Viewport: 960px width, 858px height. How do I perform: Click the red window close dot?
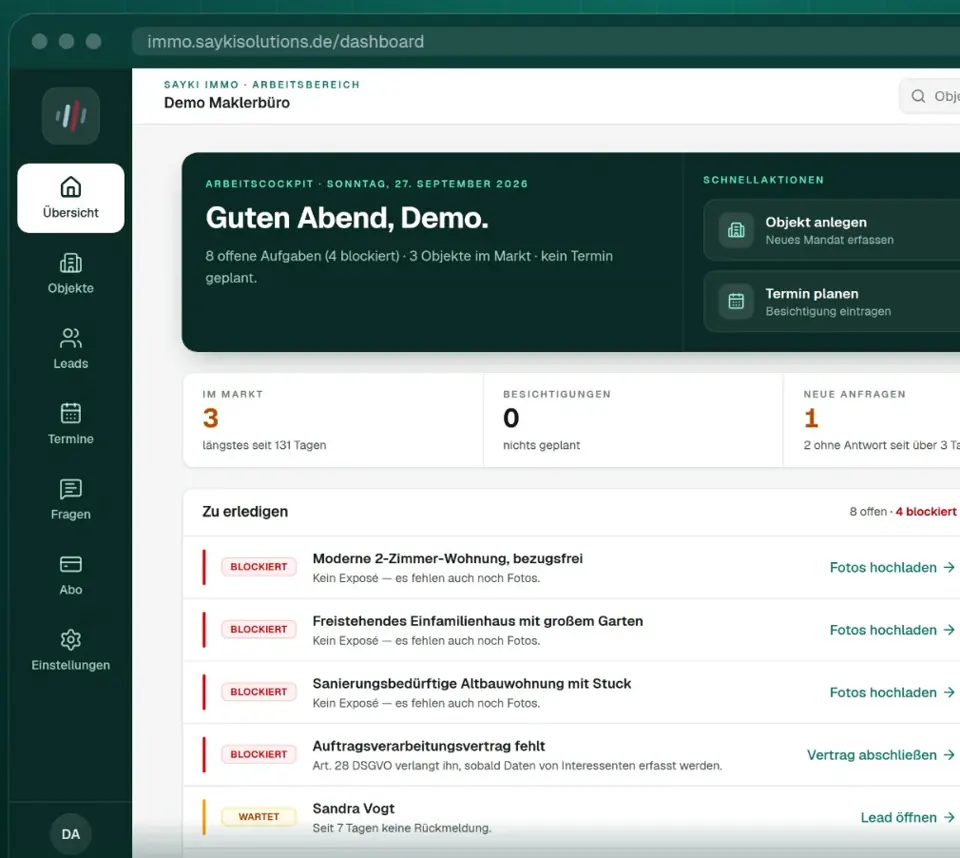[x=39, y=42]
